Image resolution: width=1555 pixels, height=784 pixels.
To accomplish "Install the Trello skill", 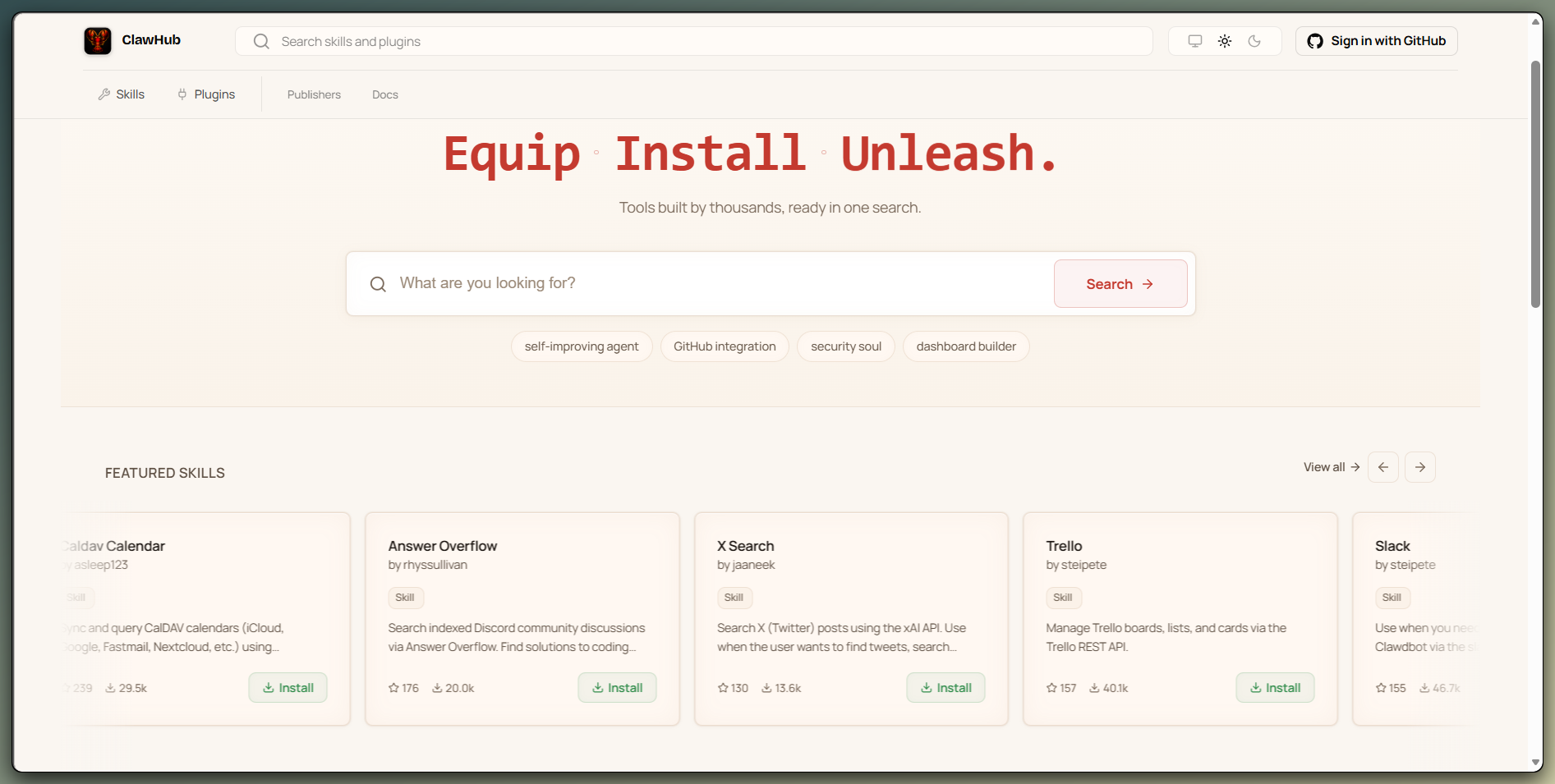I will (1275, 688).
